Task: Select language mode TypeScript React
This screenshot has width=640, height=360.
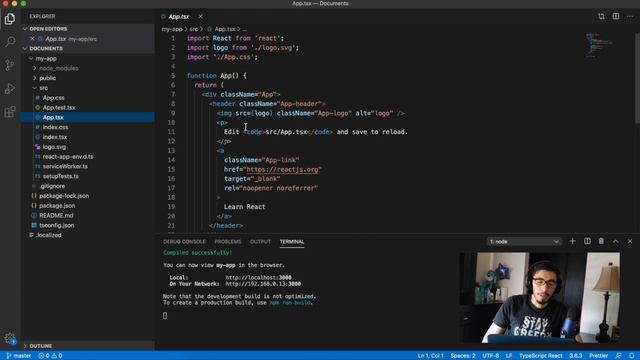Action: coord(541,356)
